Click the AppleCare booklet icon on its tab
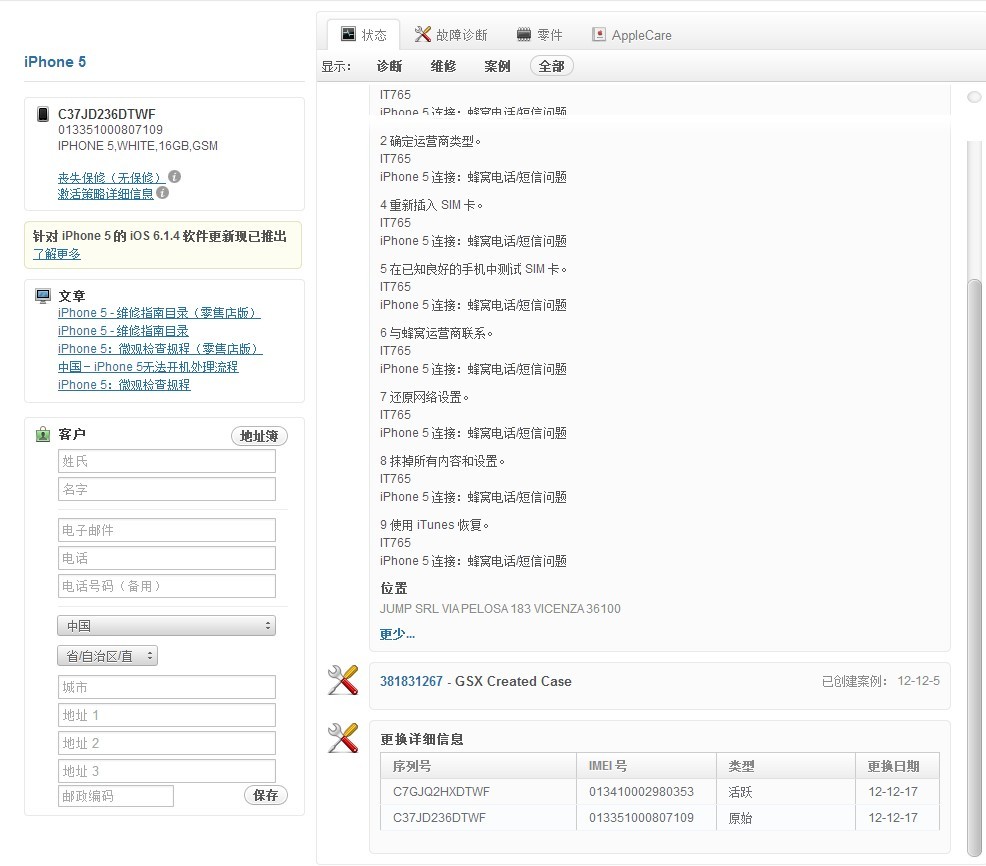Viewport: 986px width, 866px height. coord(600,33)
